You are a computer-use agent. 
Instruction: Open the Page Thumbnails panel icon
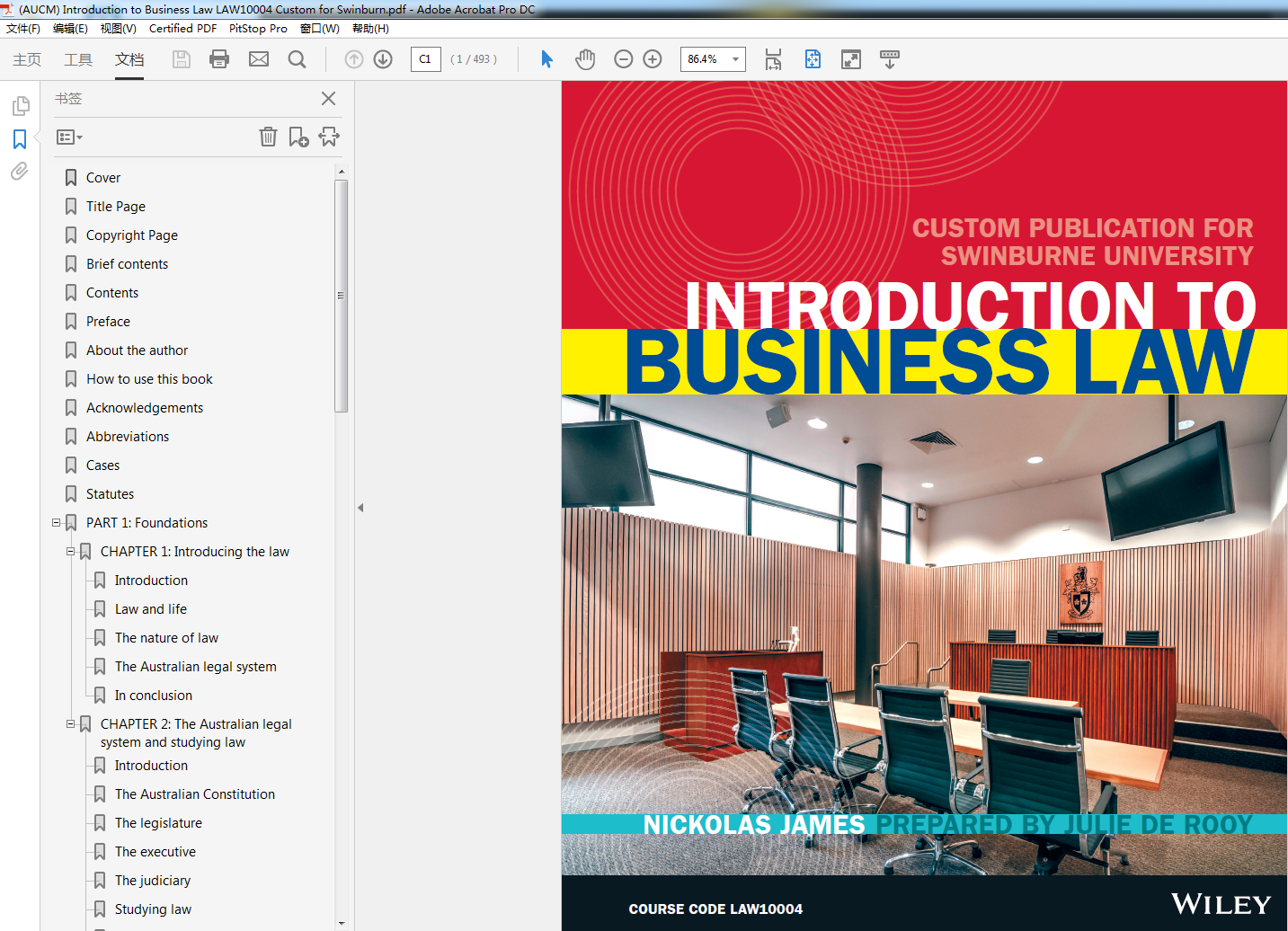[20, 106]
